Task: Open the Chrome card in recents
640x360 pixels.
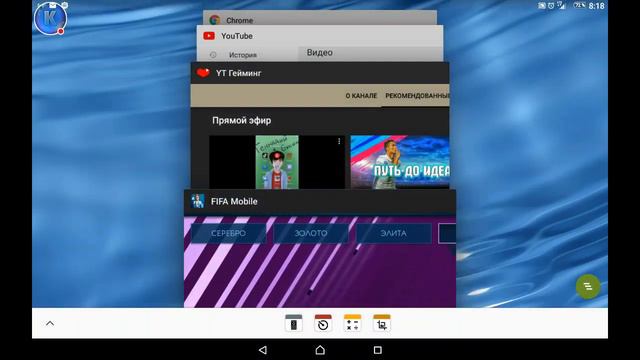Action: [x=320, y=18]
